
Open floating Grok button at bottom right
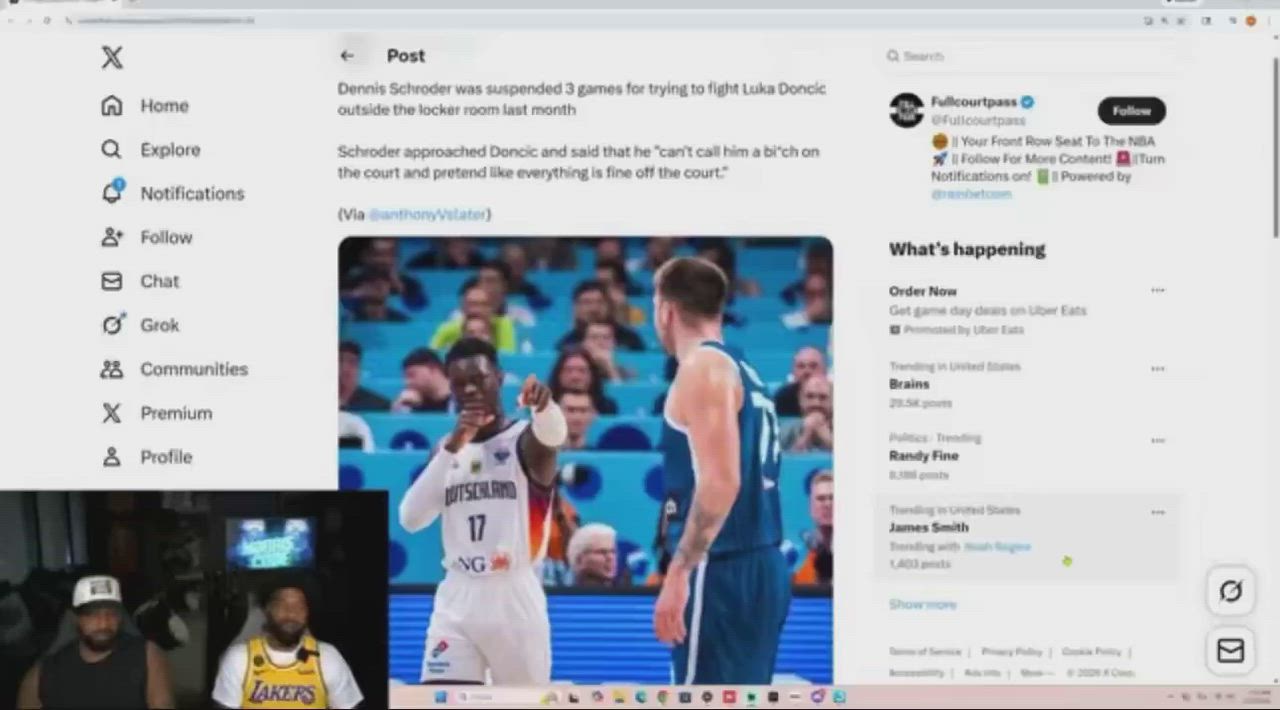1230,592
